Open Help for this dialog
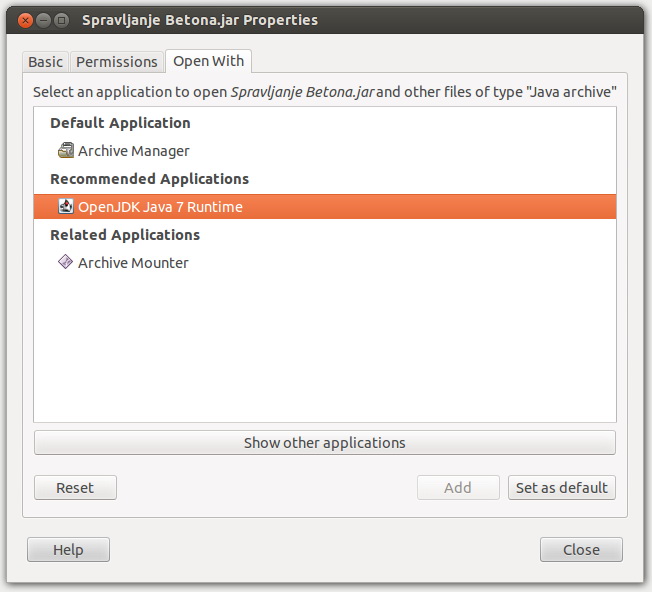652x592 pixels. pyautogui.click(x=68, y=550)
